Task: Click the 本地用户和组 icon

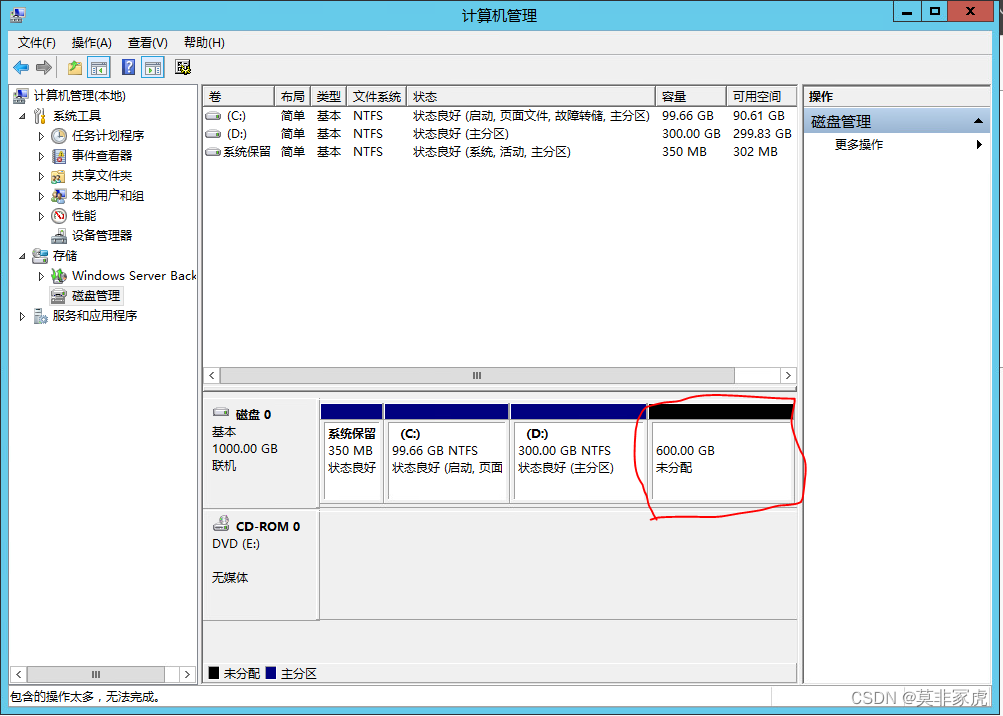Action: 58,196
